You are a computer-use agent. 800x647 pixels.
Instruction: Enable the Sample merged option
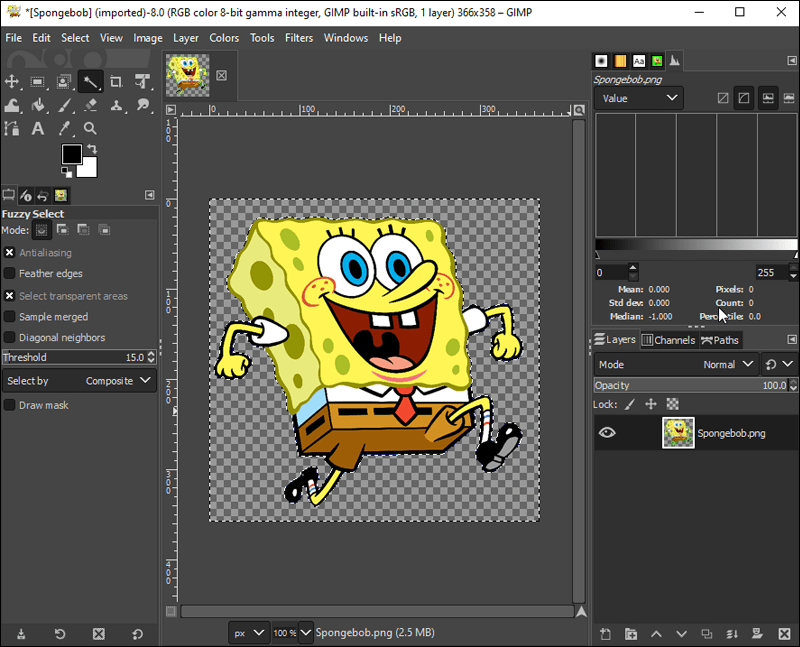(x=10, y=316)
